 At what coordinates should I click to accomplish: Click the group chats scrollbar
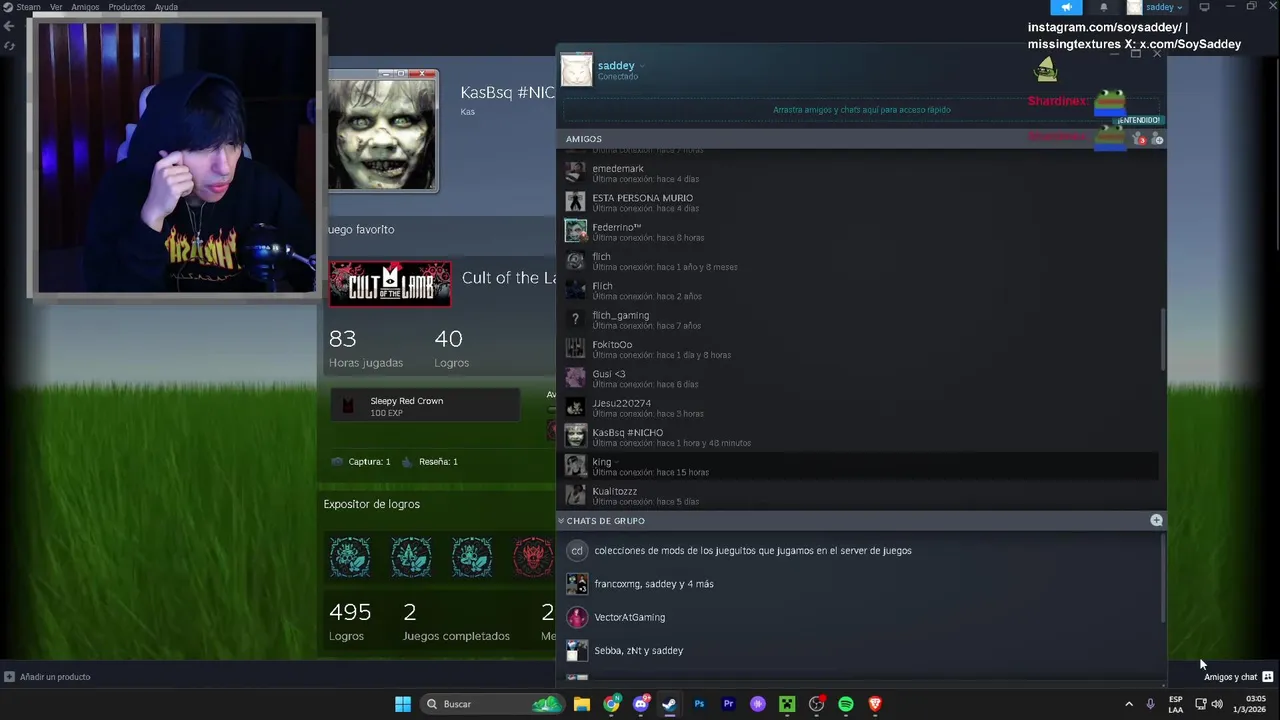tap(1162, 580)
